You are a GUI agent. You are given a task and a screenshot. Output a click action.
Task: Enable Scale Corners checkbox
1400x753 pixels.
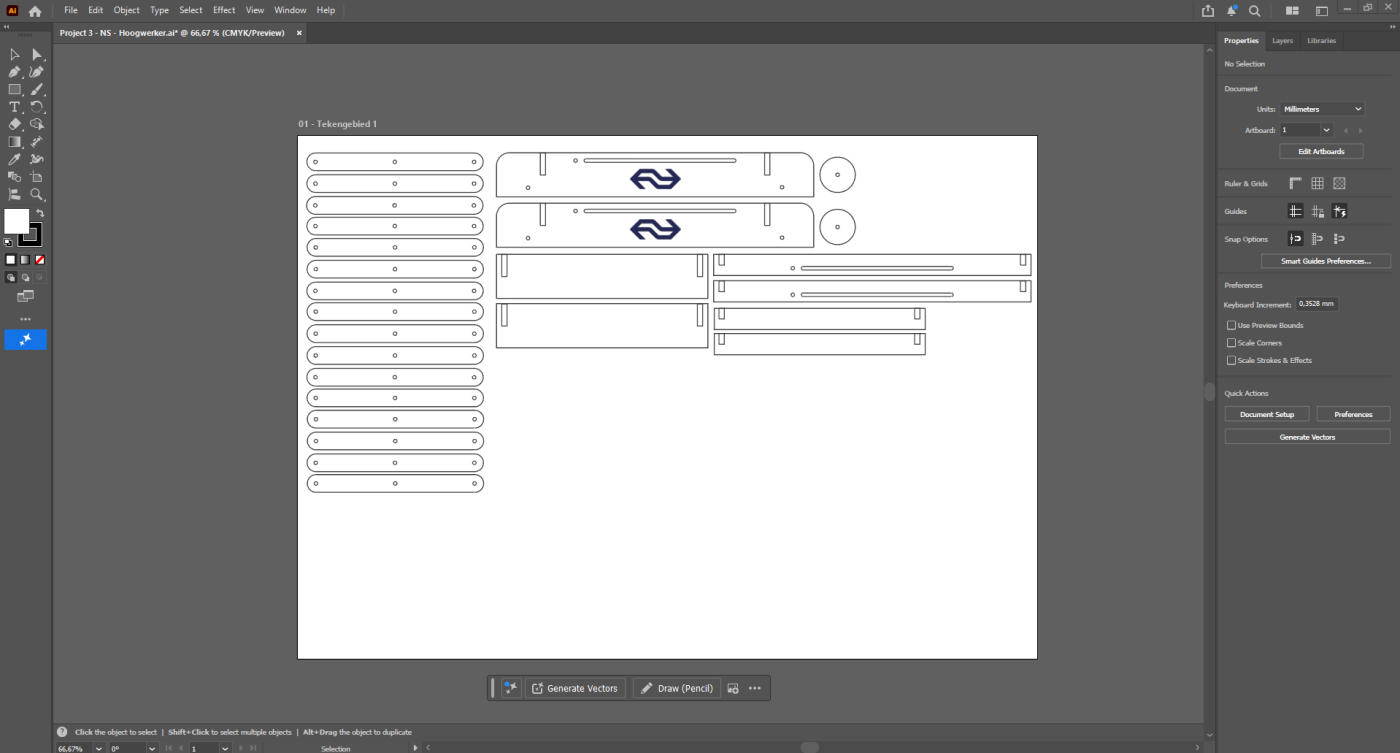pos(1232,343)
